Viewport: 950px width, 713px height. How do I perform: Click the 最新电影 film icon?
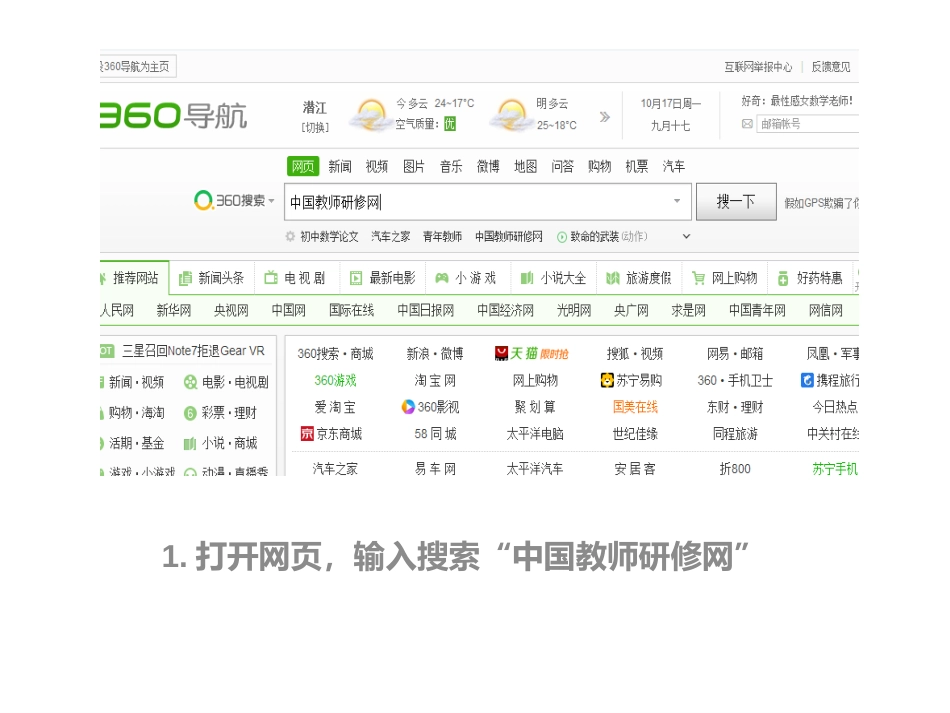click(356, 278)
